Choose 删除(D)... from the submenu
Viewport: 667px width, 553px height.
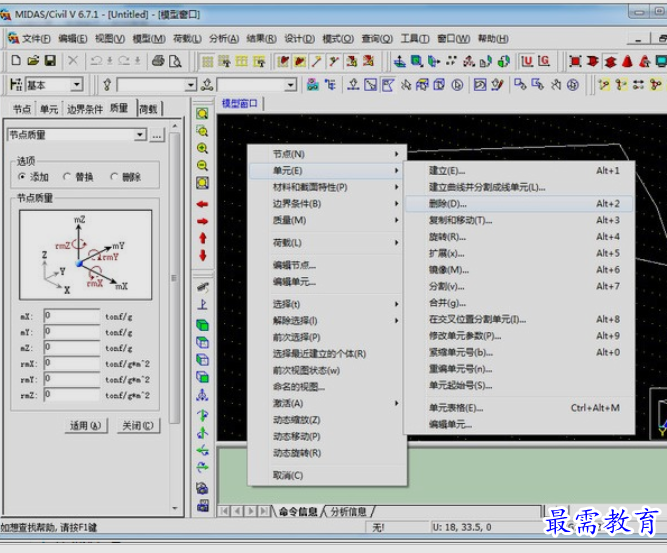[519, 204]
